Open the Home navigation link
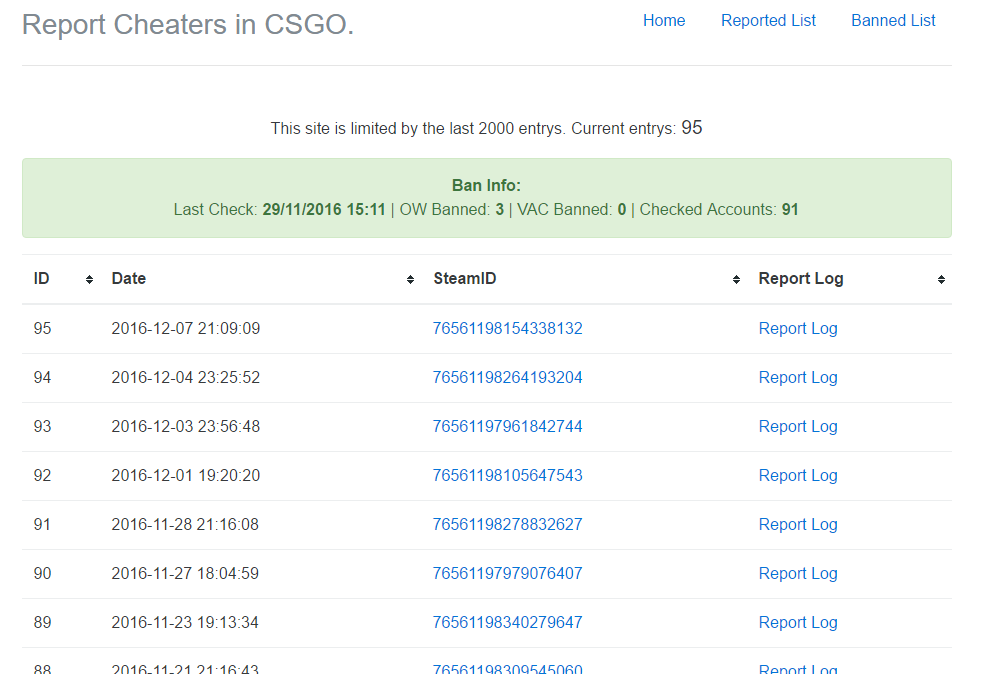Image resolution: width=996 pixels, height=674 pixels. pos(664,20)
